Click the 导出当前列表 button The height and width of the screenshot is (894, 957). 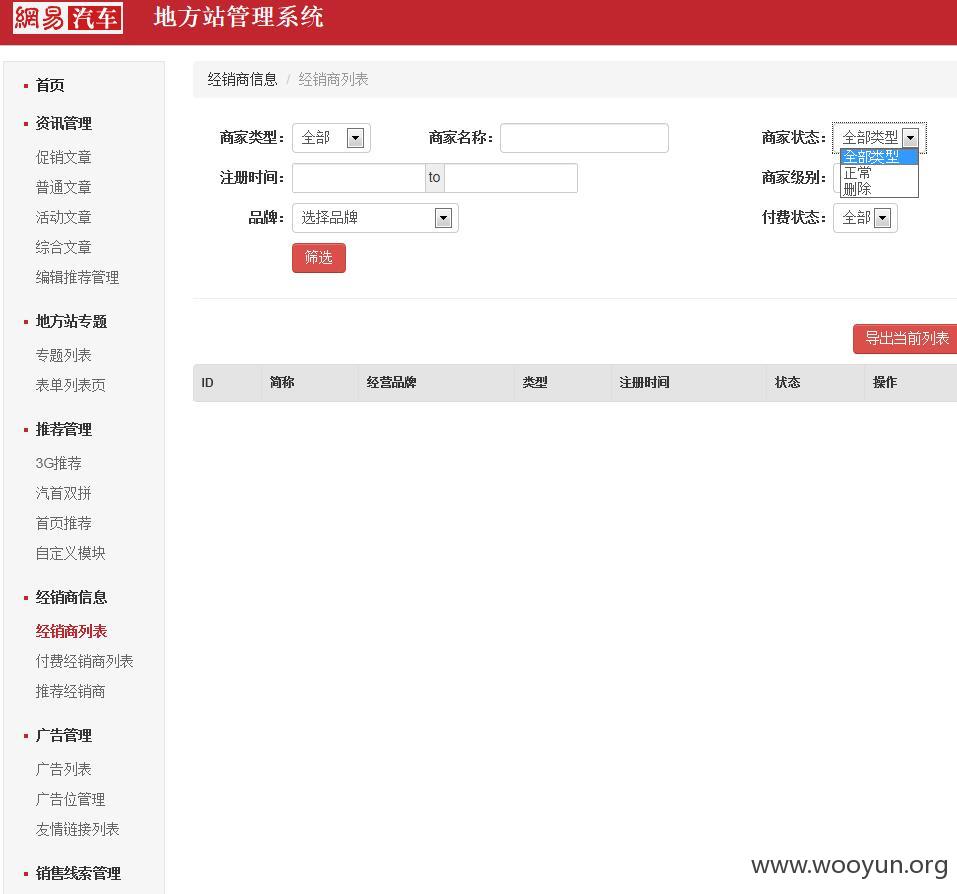[906, 339]
